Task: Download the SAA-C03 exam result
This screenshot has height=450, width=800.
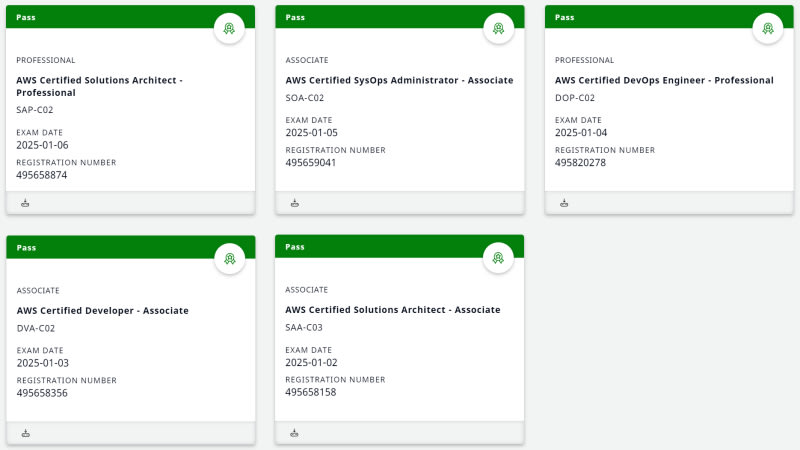Action: click(x=295, y=433)
